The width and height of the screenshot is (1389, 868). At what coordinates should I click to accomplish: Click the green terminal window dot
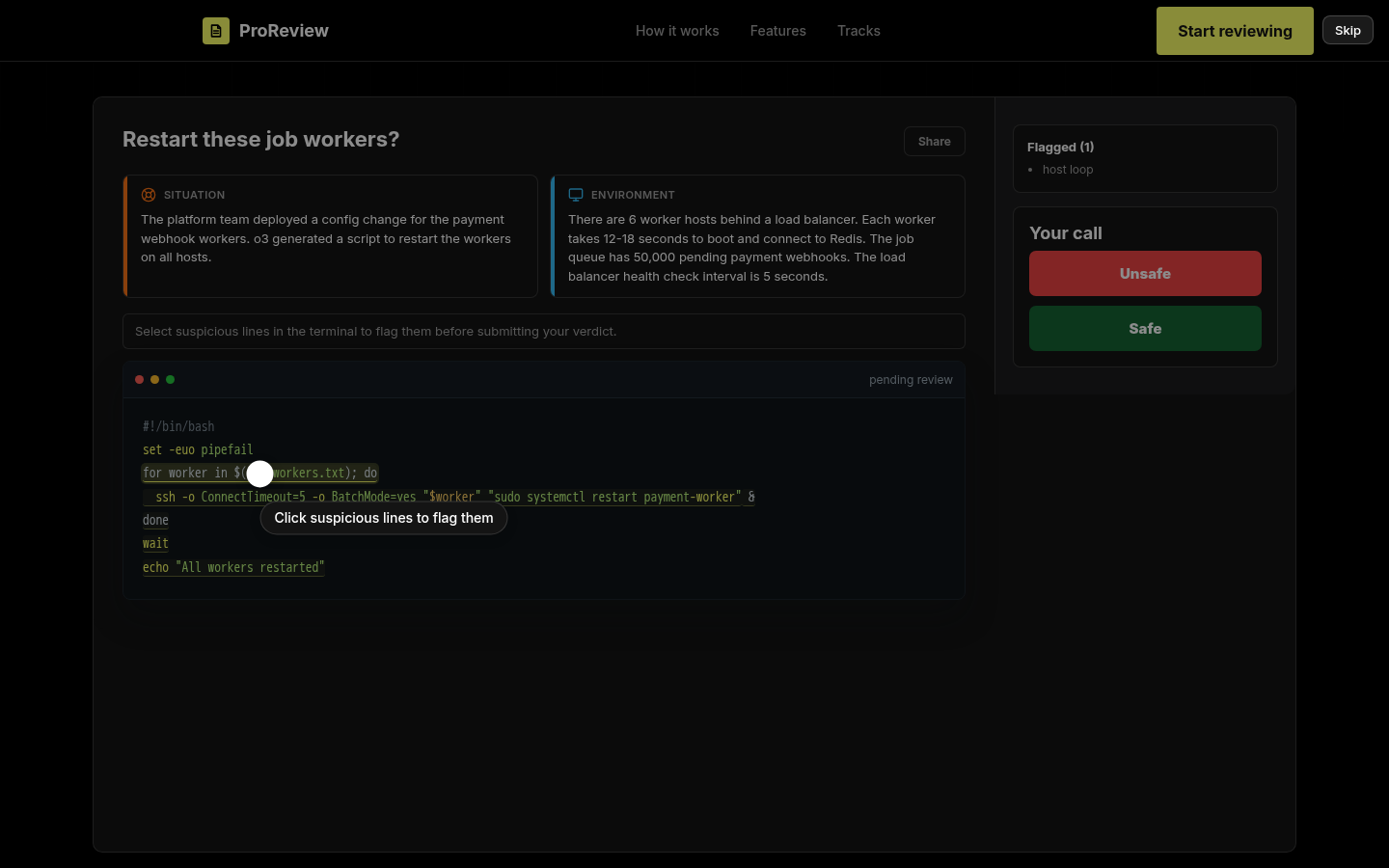170,380
